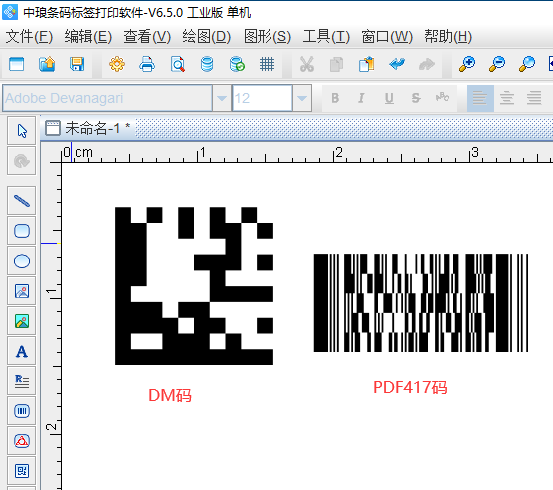Create a new label document

[17, 64]
